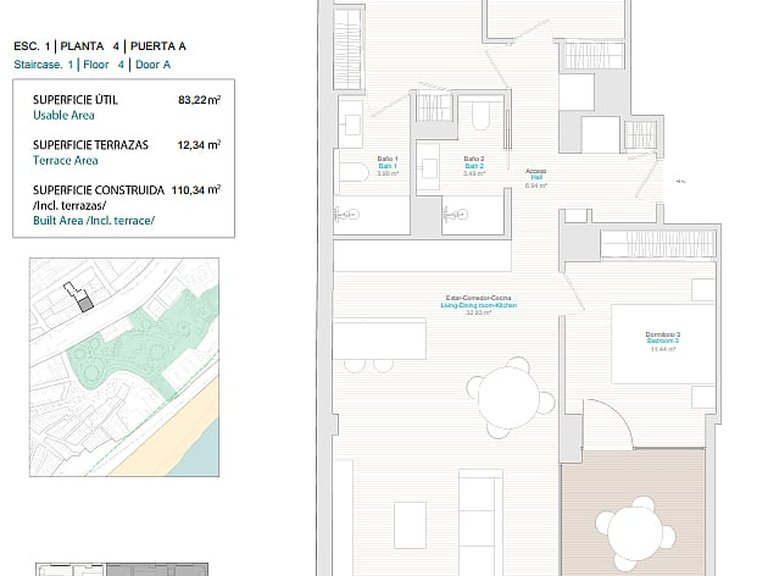Click the "Baño 2" room label

[x=474, y=159]
